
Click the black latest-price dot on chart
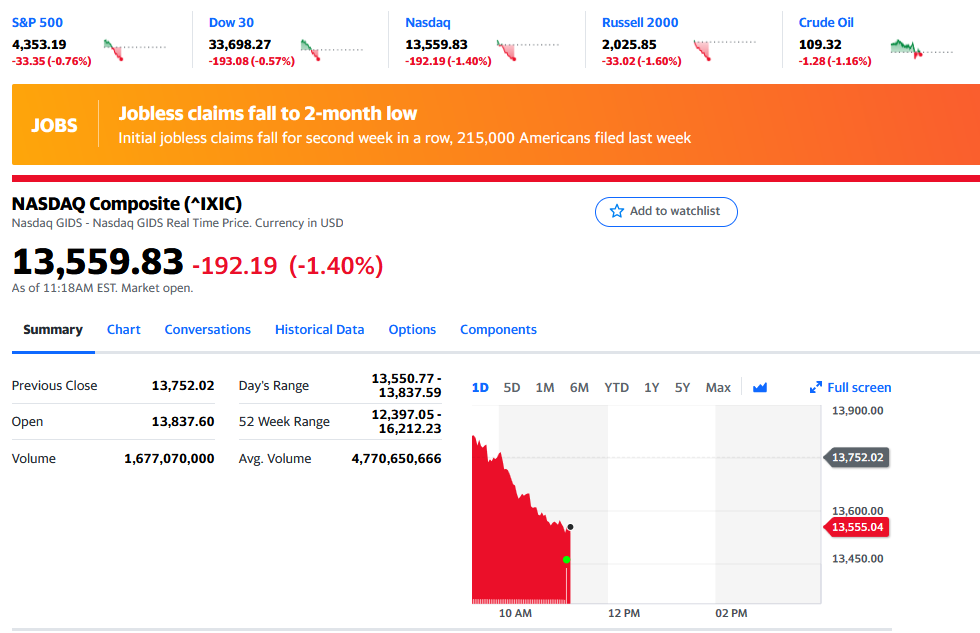(570, 527)
